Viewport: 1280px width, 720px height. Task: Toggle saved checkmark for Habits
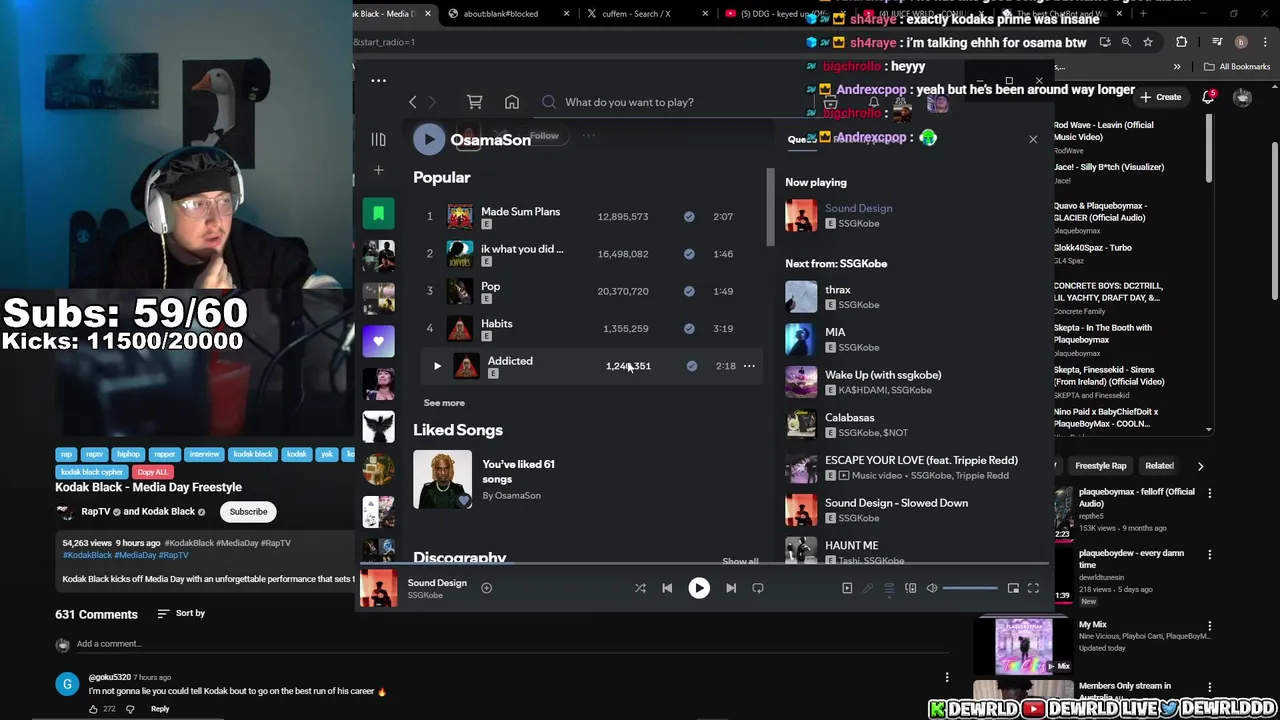click(689, 328)
